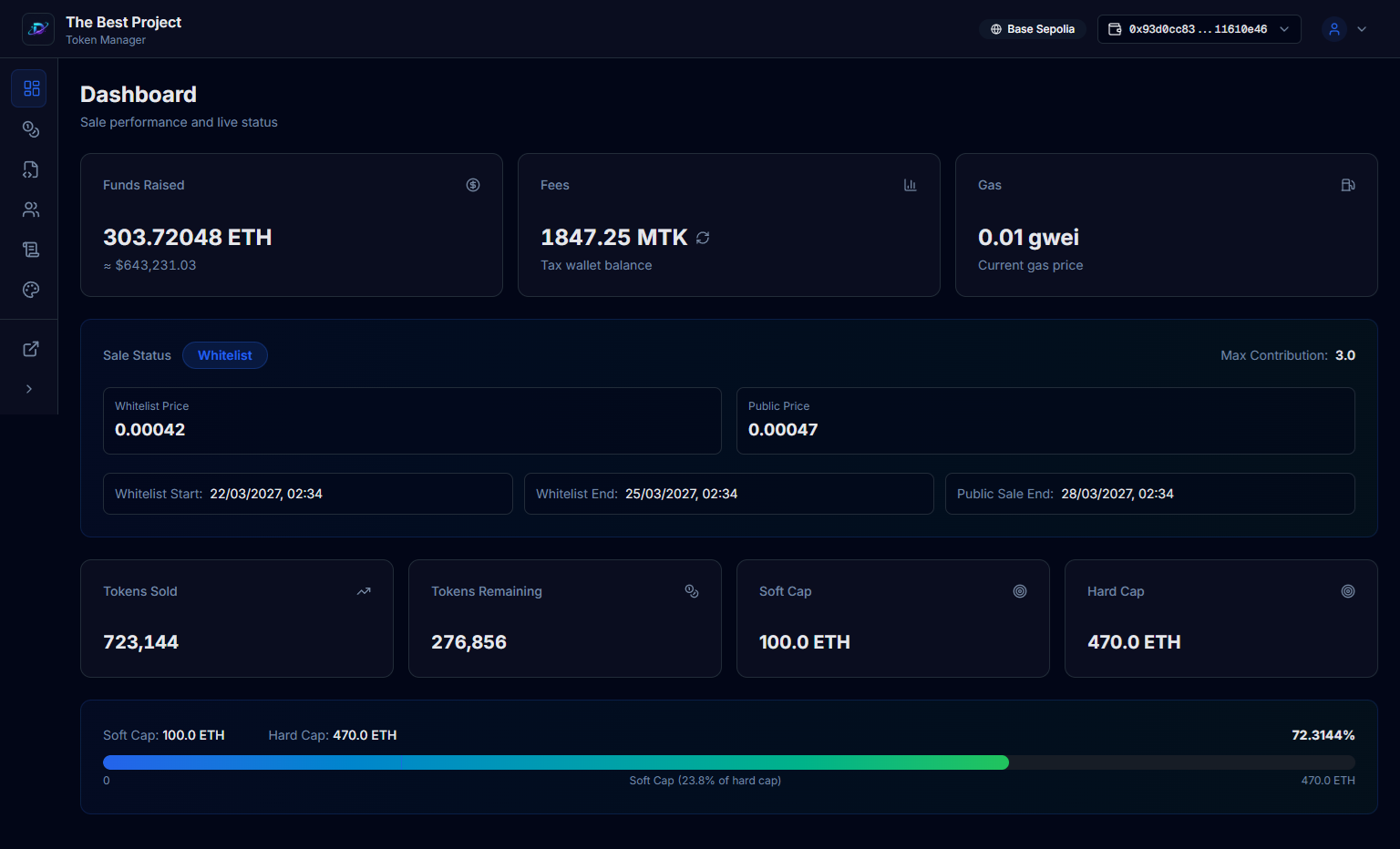This screenshot has height=849, width=1400.
Task: Open the scroll document icon in sidebar
Action: 31,250
